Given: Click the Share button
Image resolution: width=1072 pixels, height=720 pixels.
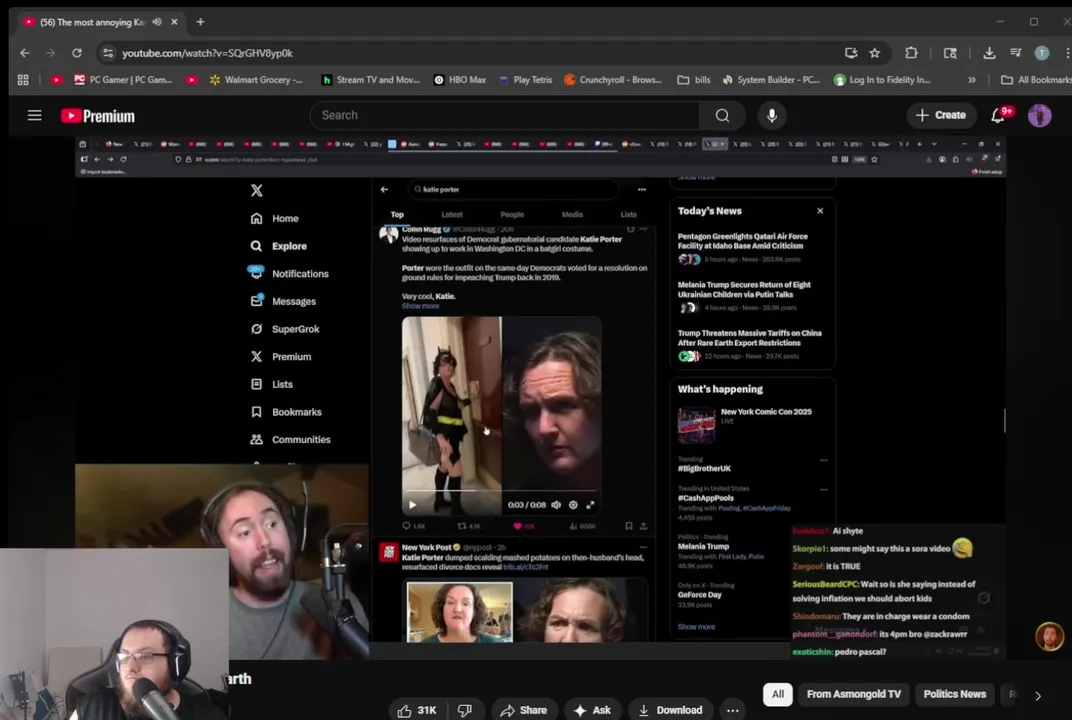Looking at the screenshot, I should tap(524, 710).
